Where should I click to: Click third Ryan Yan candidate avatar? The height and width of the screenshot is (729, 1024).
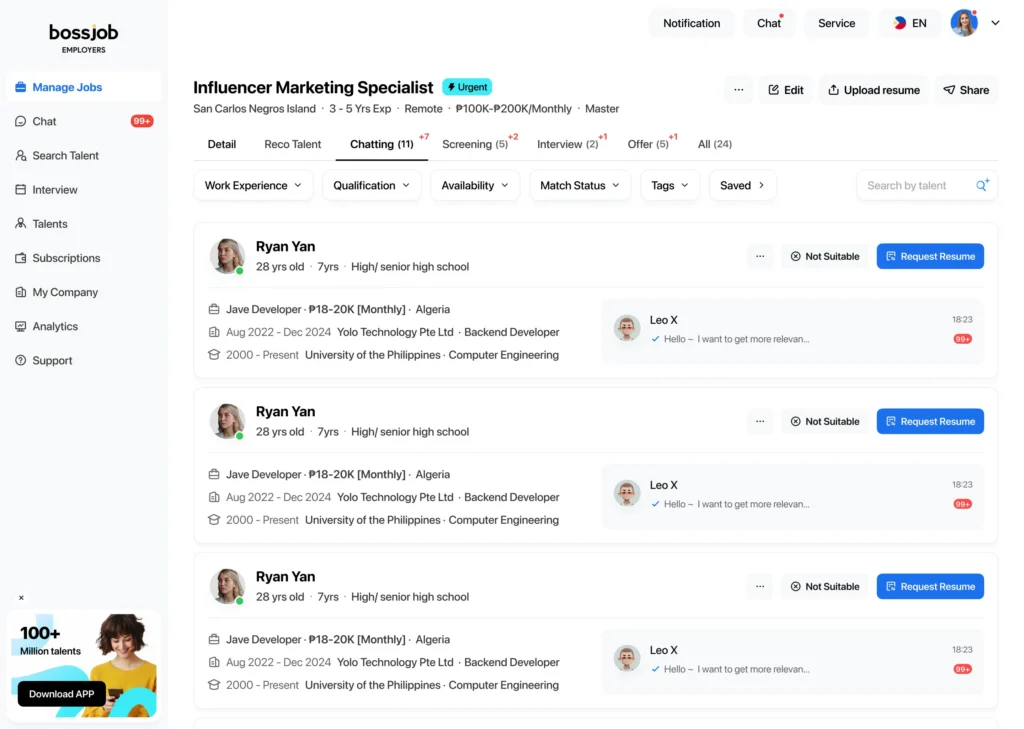(227, 586)
